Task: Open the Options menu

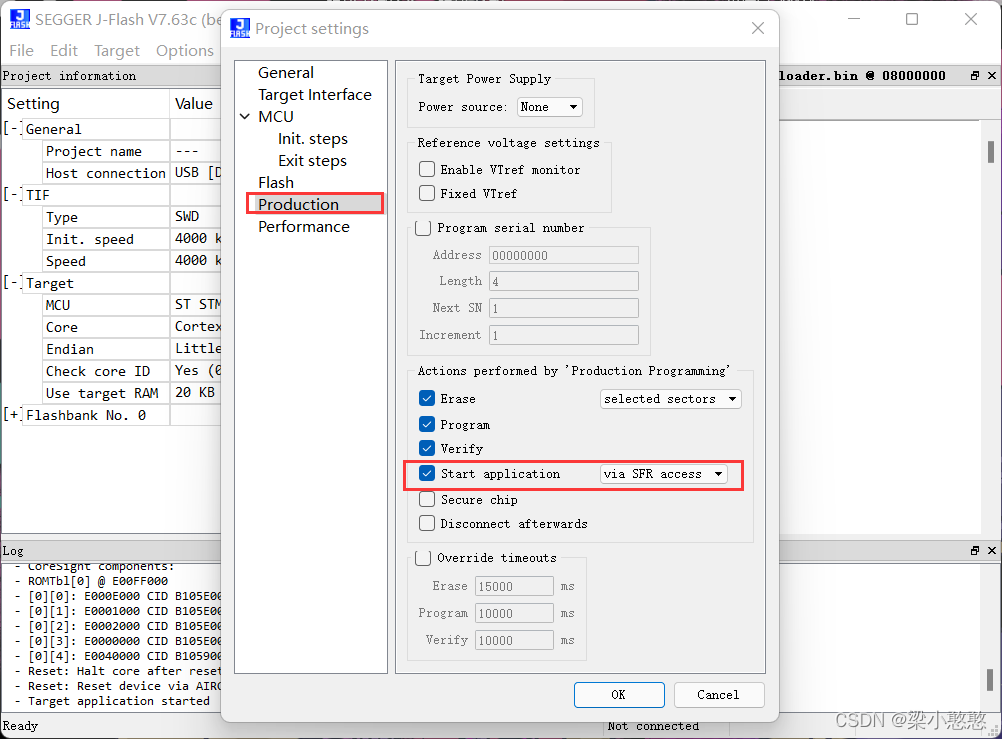Action: (x=185, y=51)
